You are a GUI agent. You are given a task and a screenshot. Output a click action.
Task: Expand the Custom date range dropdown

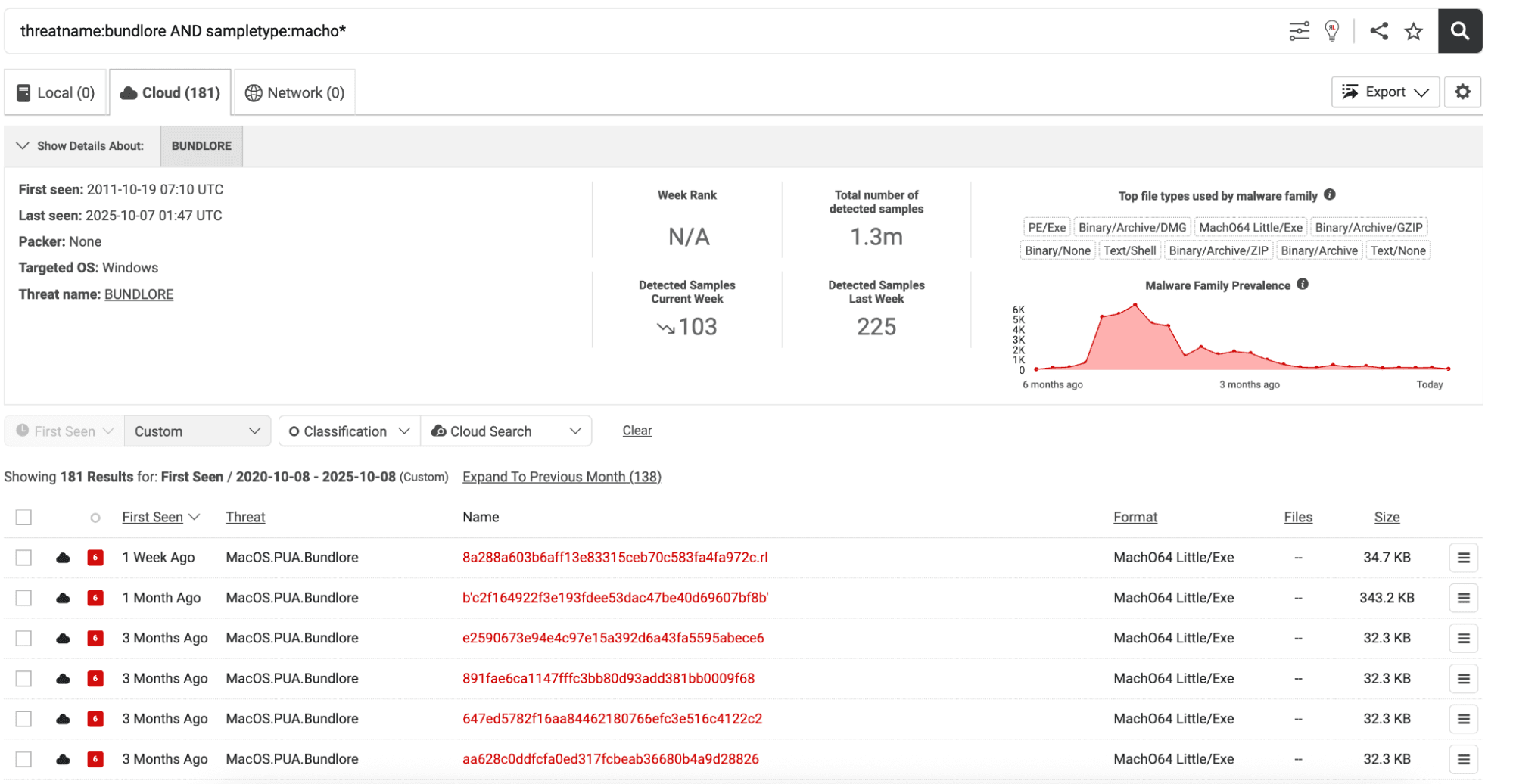coord(197,431)
